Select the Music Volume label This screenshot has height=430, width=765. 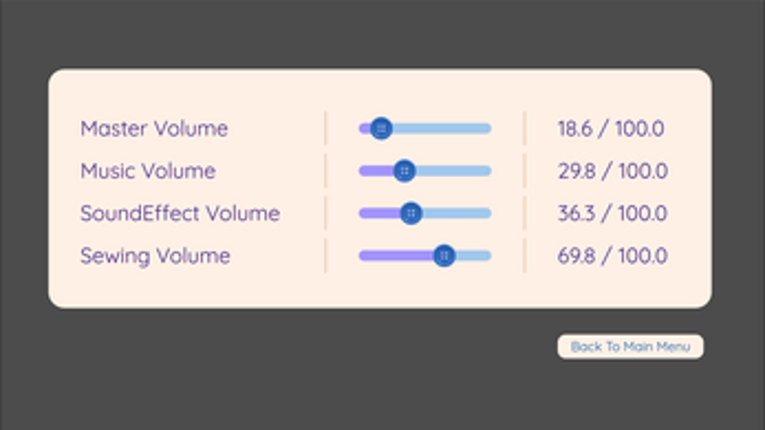click(x=148, y=171)
